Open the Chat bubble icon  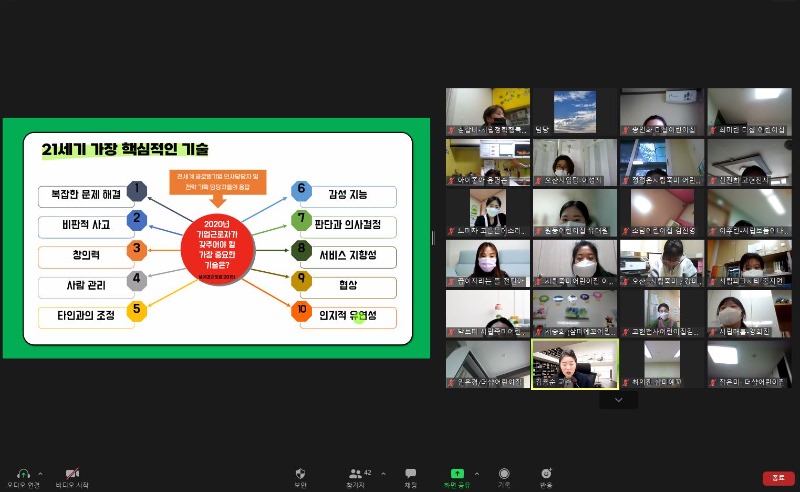tap(410, 473)
